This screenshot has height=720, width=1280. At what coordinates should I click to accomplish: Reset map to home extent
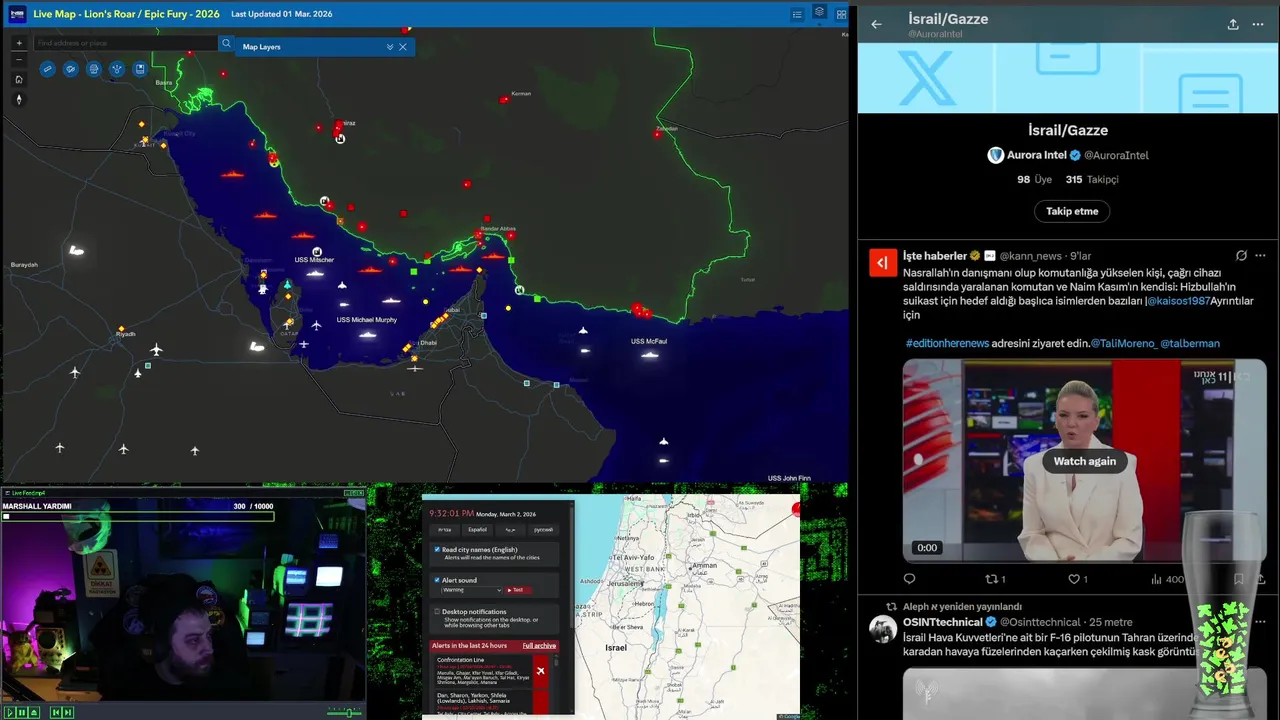[18, 79]
